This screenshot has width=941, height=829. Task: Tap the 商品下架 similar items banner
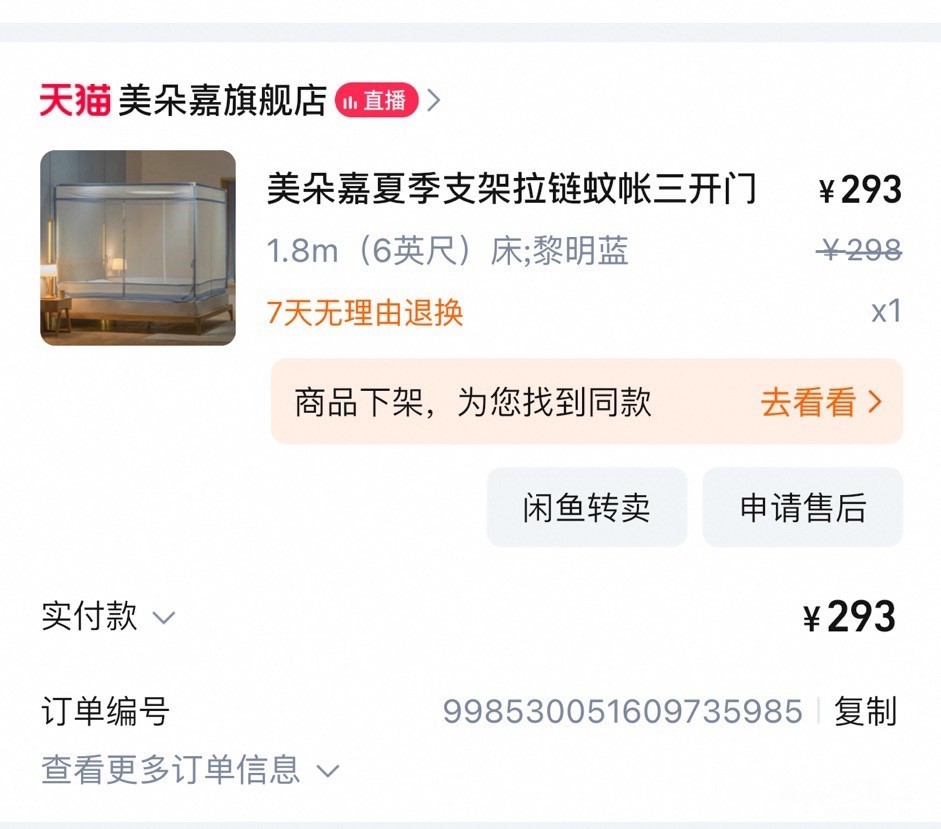tap(473, 402)
